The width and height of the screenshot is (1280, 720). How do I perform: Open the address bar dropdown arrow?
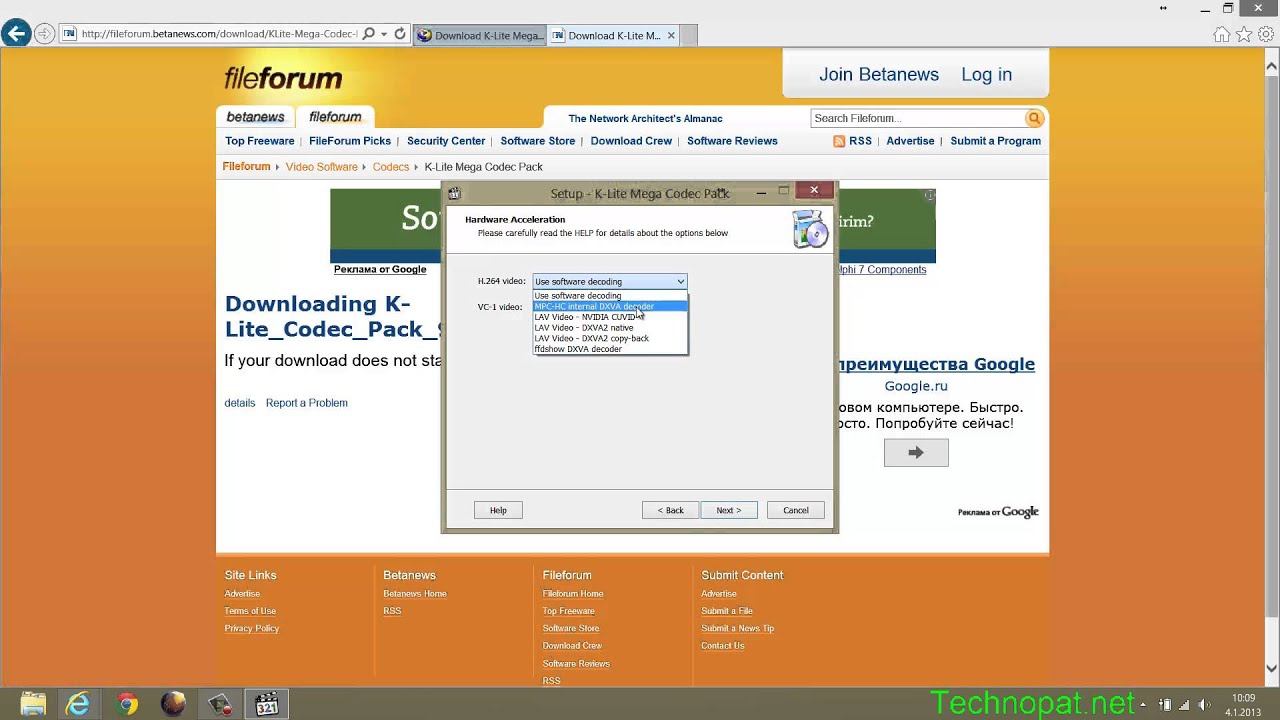click(384, 34)
